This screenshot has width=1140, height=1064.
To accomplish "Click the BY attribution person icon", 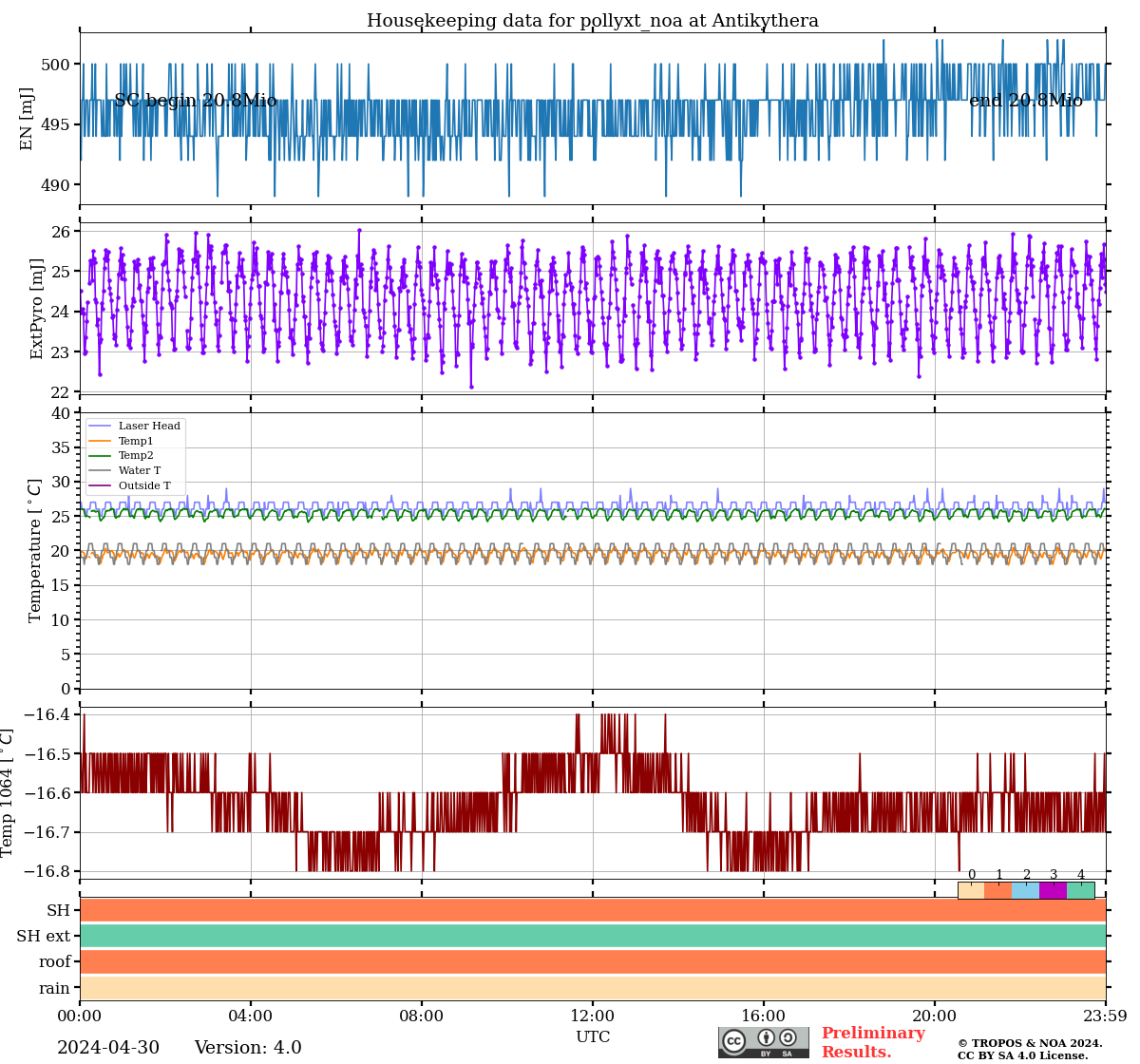I will tap(766, 1037).
